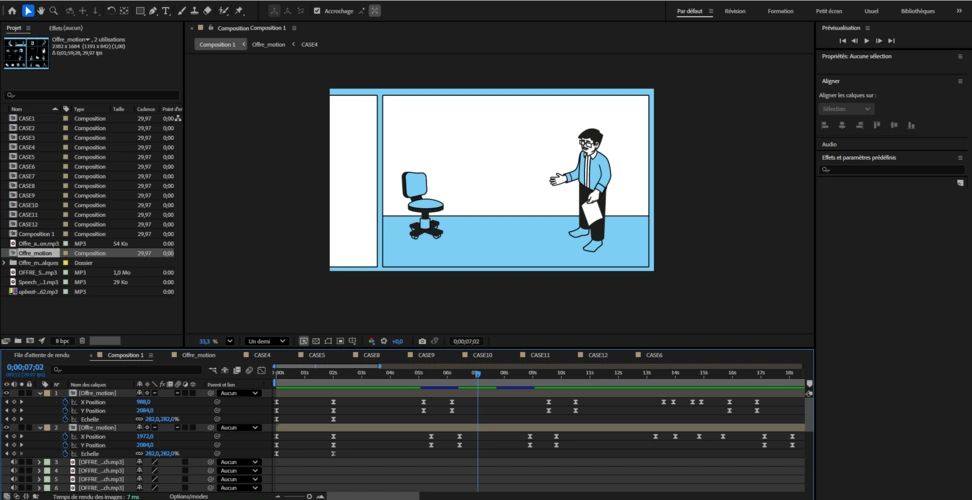The image size is (972, 500).
Task: Select the Hand tool
Action: (x=41, y=11)
